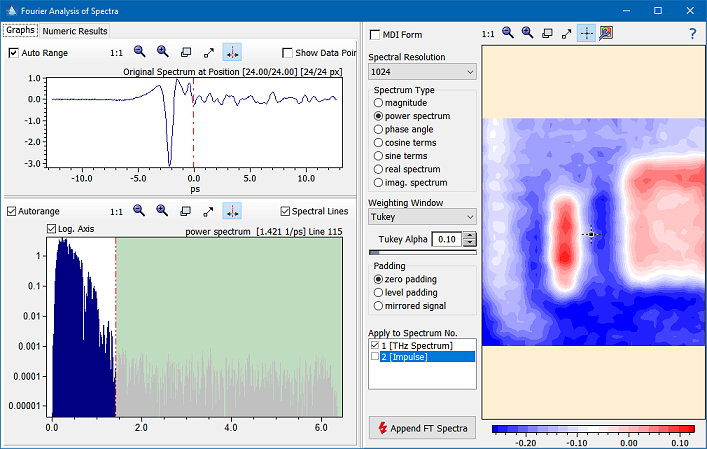
Task: Select imag. spectrum type
Action: tap(378, 183)
